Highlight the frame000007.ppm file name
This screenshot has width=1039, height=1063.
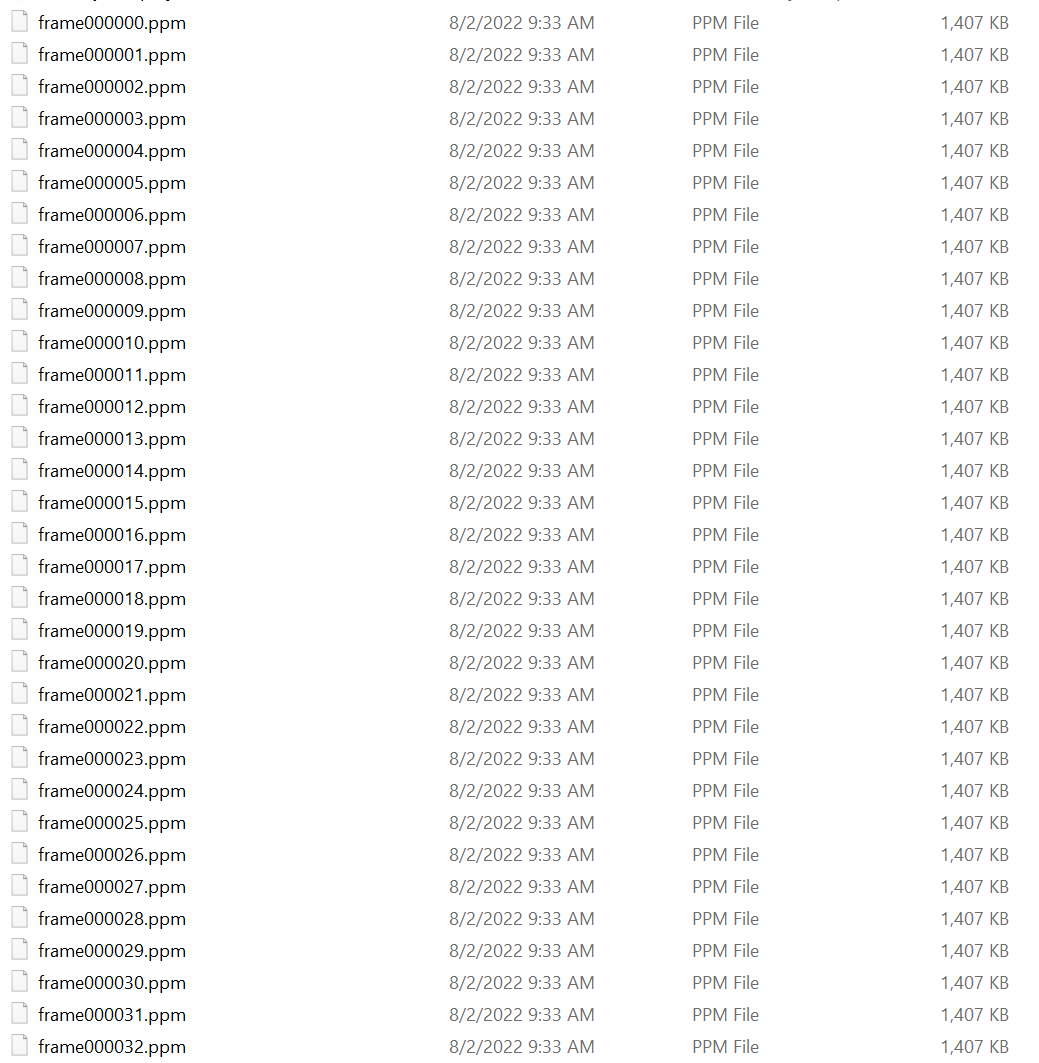112,247
